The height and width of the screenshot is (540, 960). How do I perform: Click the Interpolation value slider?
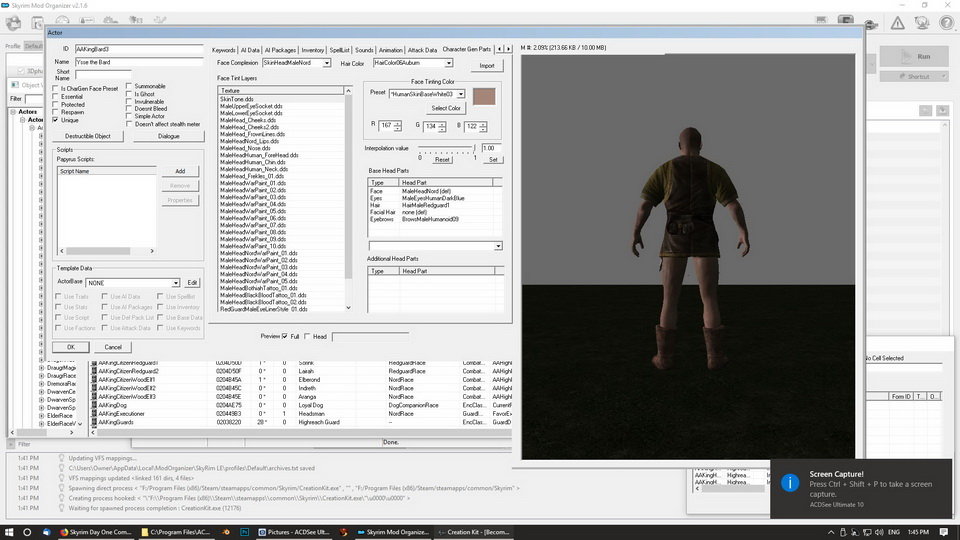pos(446,148)
